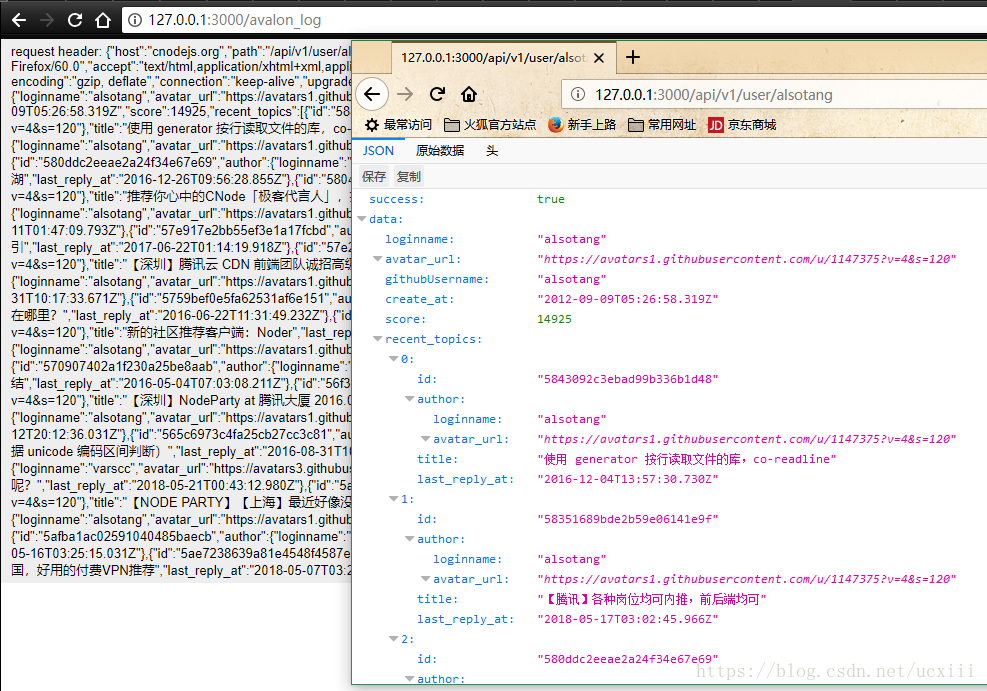
Task: Open 新手上路 Firefox bookmark
Action: pyautogui.click(x=582, y=125)
